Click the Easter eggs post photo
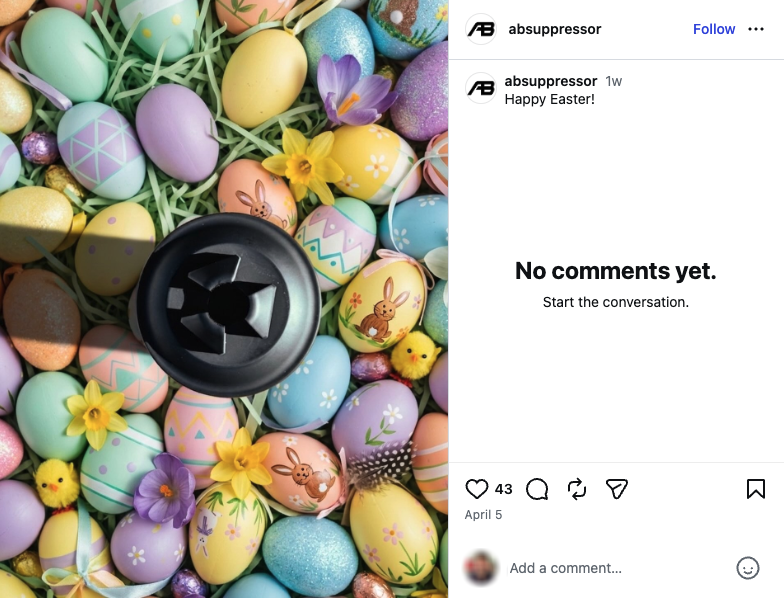 (x=224, y=299)
